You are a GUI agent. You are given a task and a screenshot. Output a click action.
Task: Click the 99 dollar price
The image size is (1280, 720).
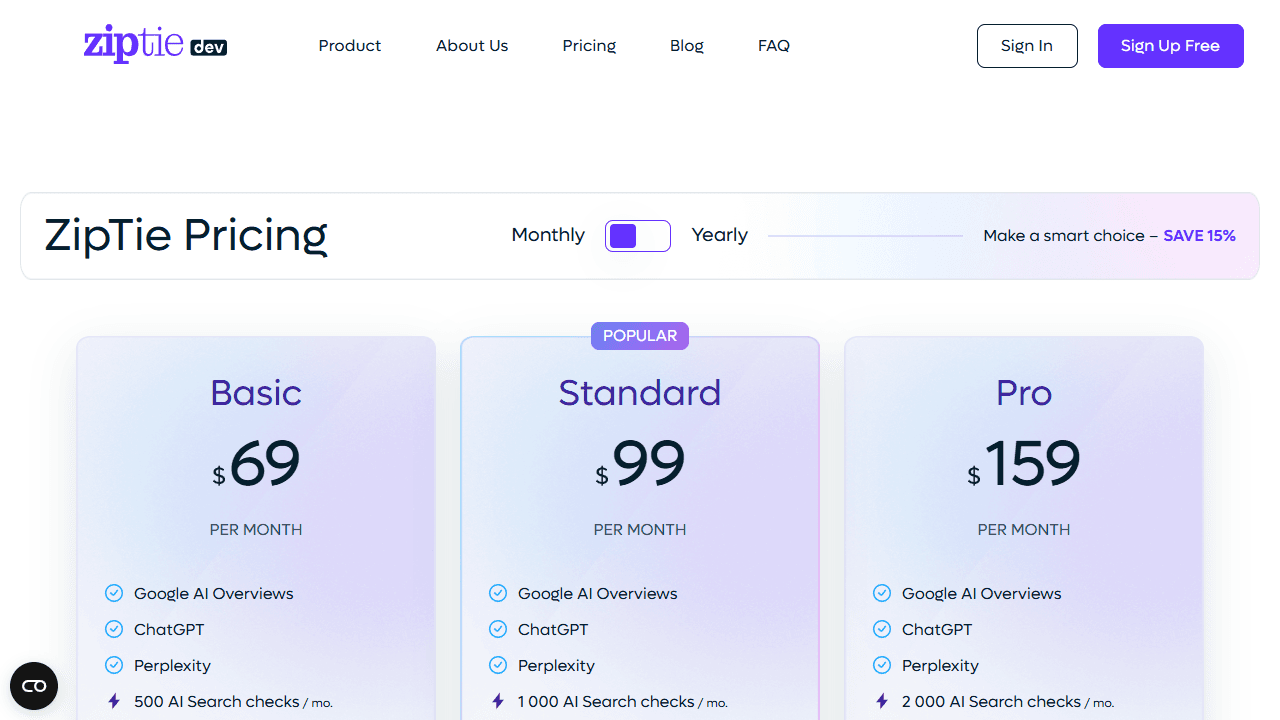(640, 464)
